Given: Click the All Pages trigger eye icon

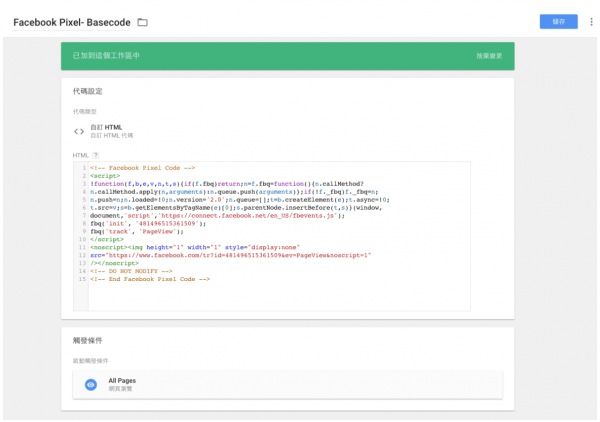Looking at the screenshot, I should (x=91, y=385).
